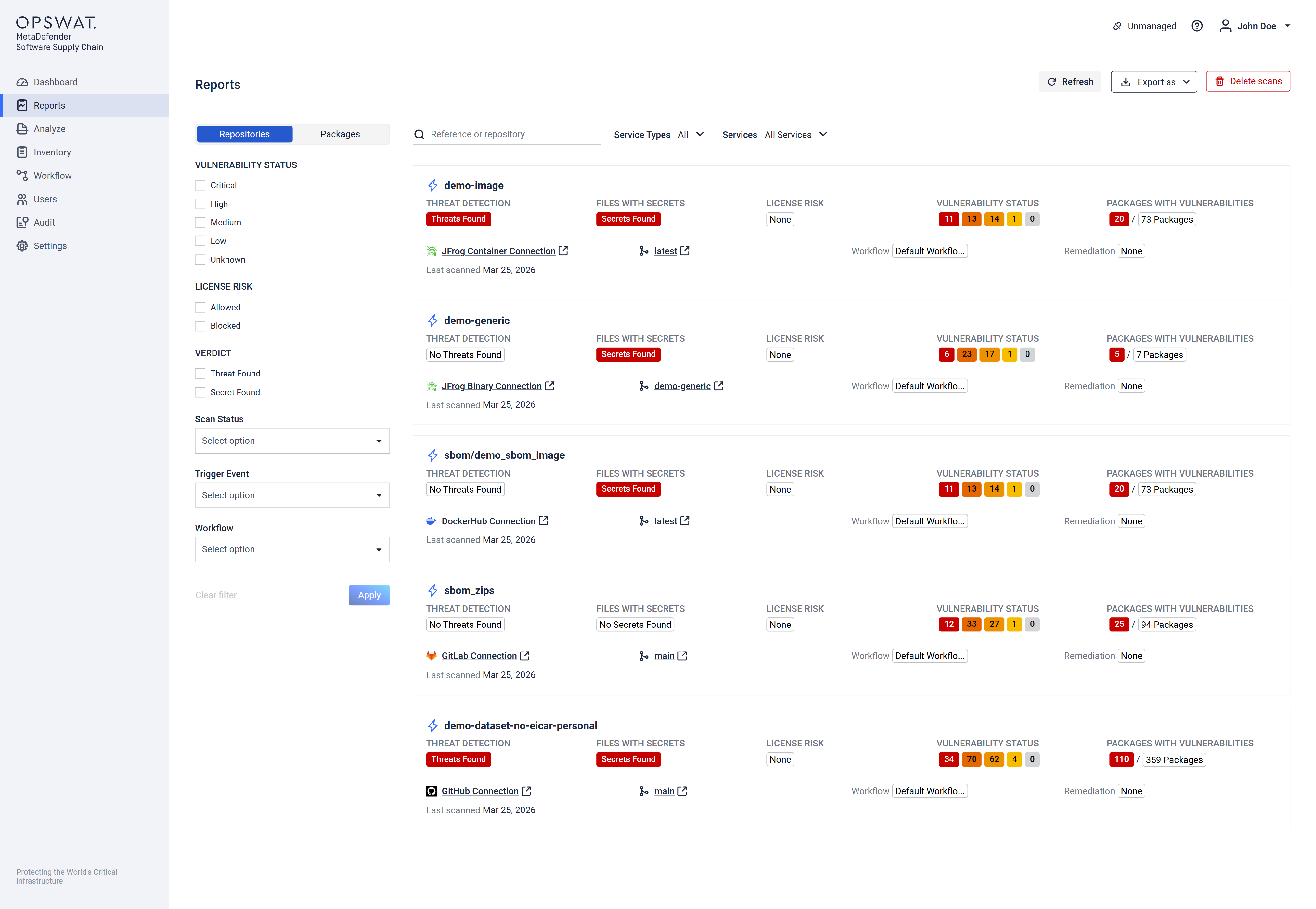The width and height of the screenshot is (1316, 909).
Task: Click the DockerHub whale icon
Action: tap(432, 521)
